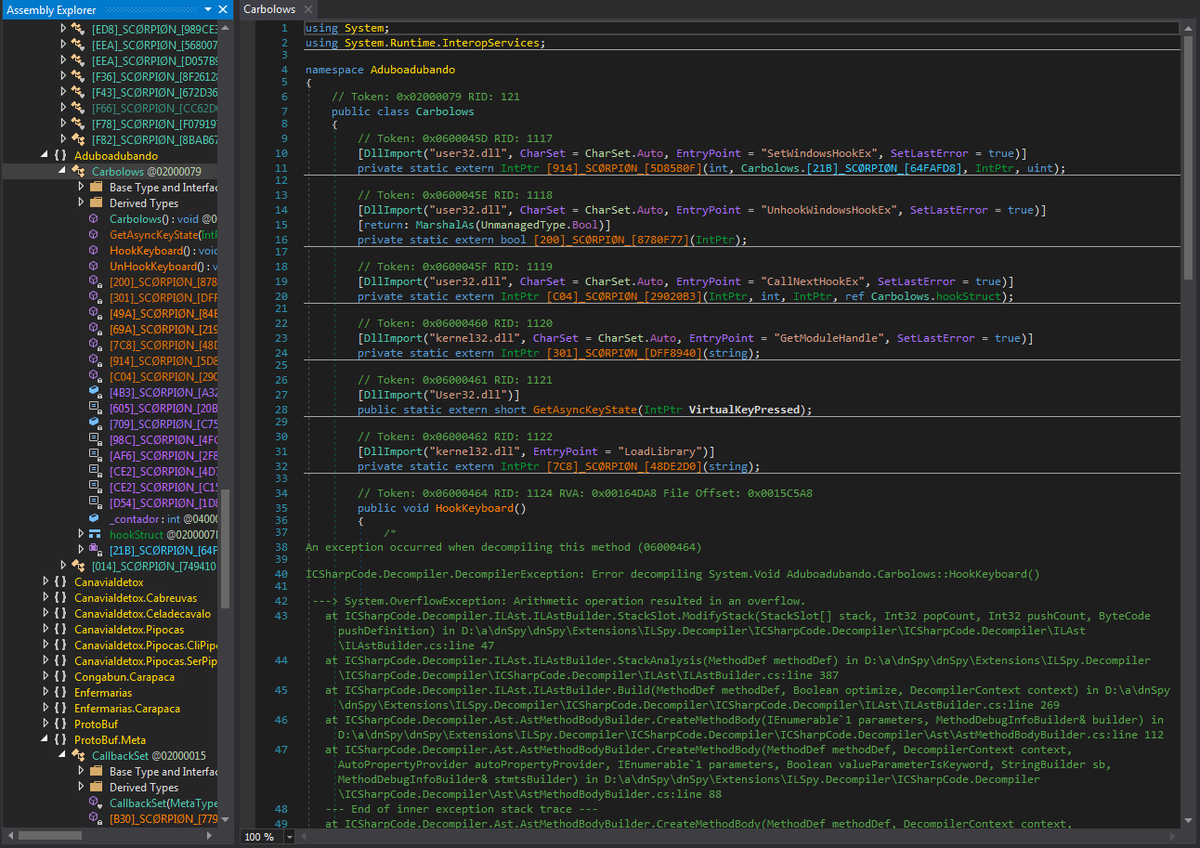Click the method icon of UnHookKeyboard()
The height and width of the screenshot is (848, 1200).
(x=95, y=267)
